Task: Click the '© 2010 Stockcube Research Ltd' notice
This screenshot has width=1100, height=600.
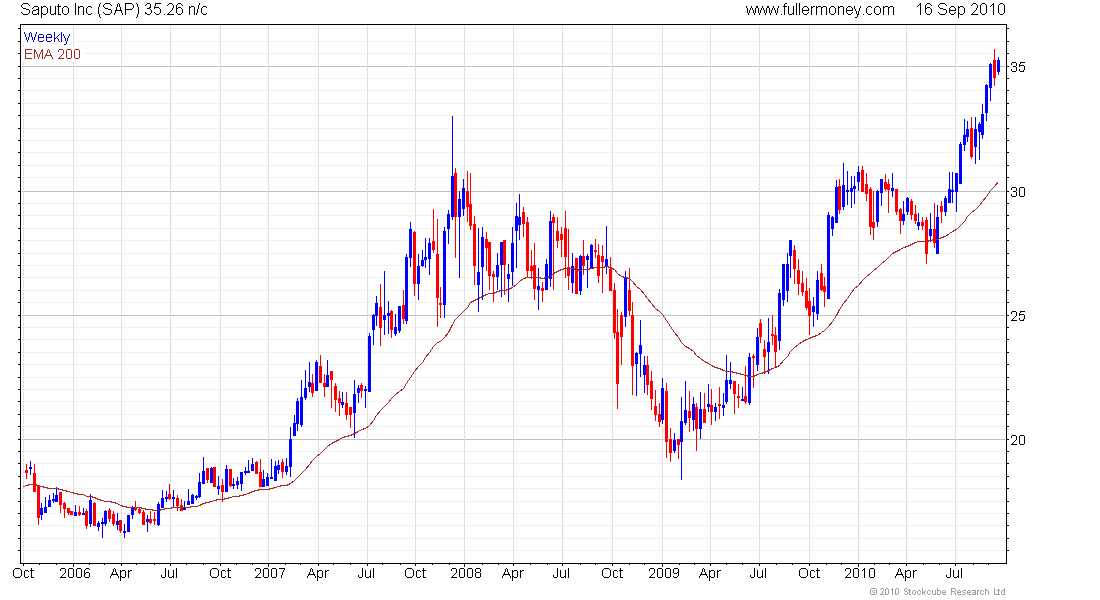Action: 937,592
